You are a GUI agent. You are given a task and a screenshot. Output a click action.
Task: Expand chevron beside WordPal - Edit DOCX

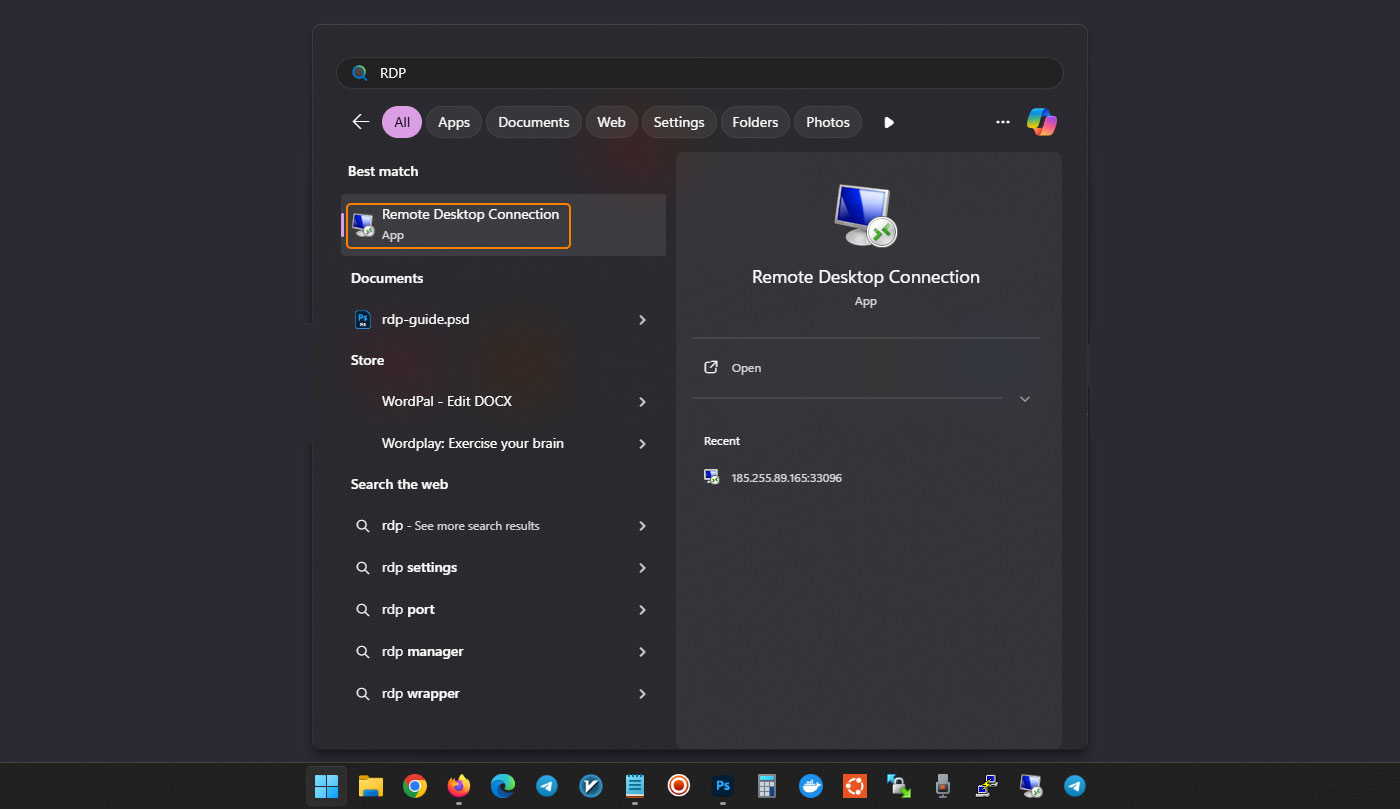coord(642,402)
